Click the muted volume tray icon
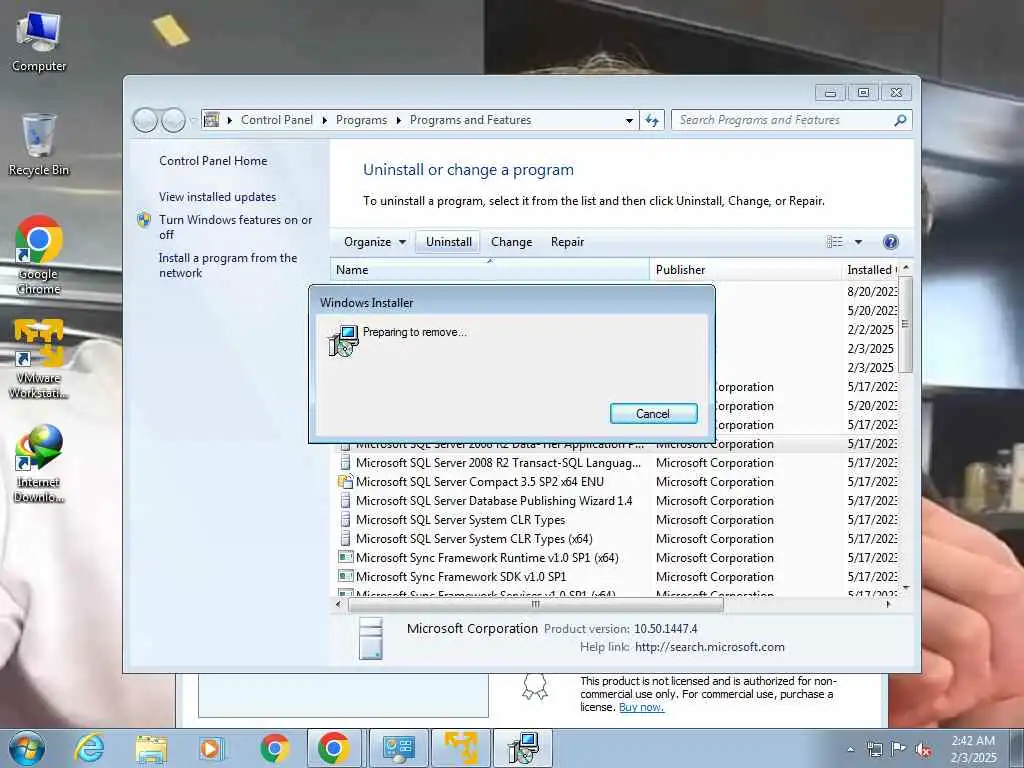This screenshot has width=1024, height=768. pos(923,750)
